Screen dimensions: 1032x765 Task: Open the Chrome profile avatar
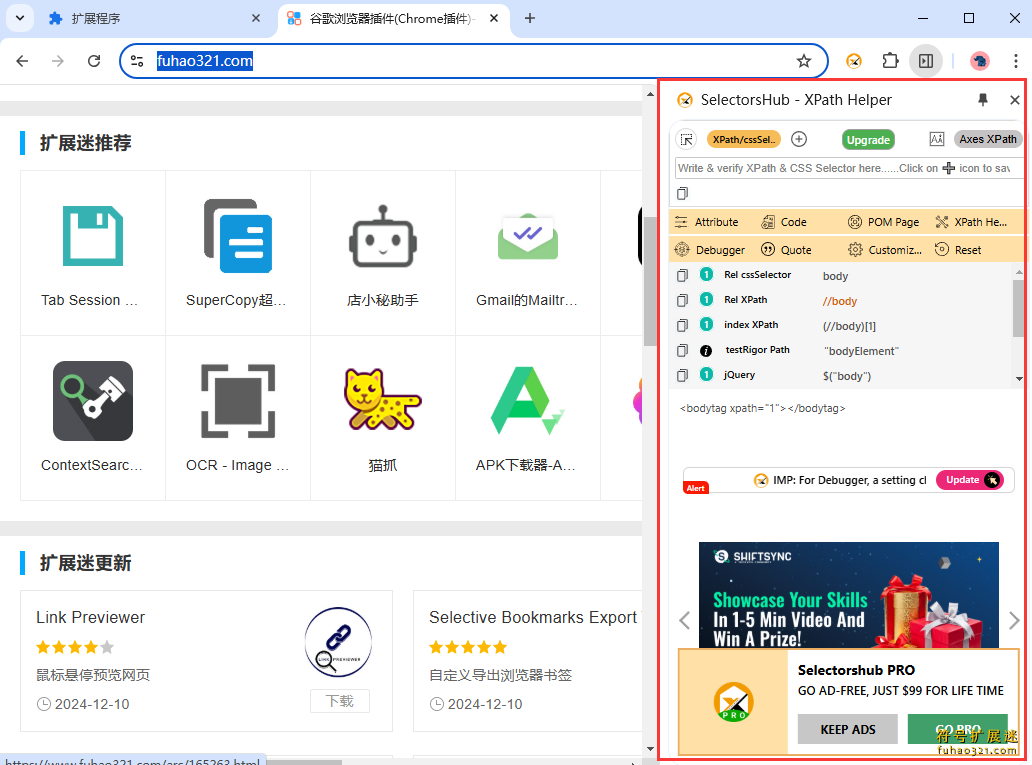click(980, 61)
